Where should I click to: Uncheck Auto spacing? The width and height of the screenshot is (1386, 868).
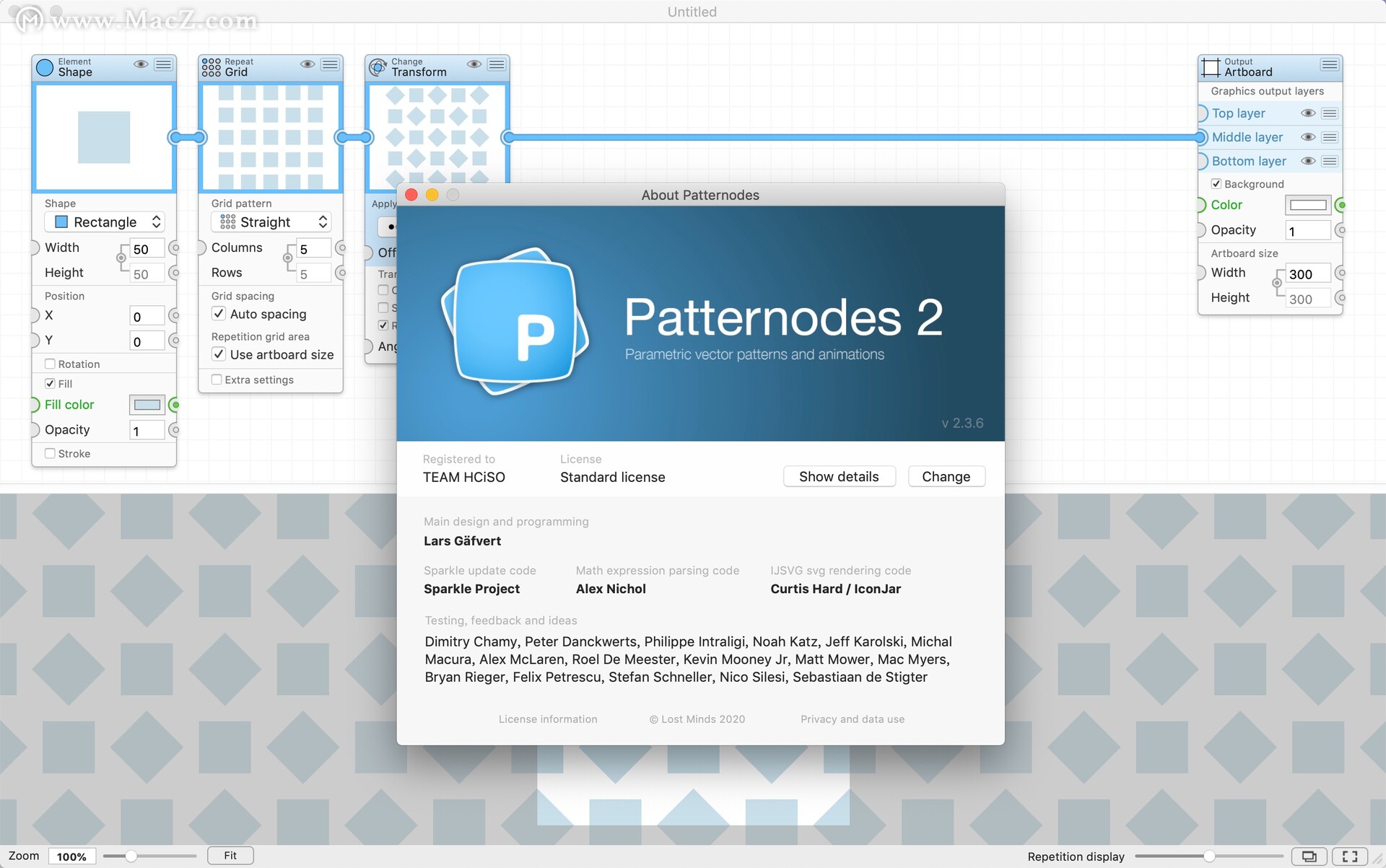click(219, 313)
